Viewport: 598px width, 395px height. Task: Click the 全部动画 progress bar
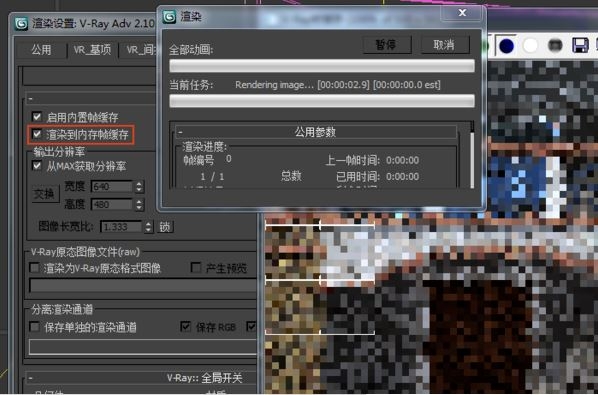point(322,66)
